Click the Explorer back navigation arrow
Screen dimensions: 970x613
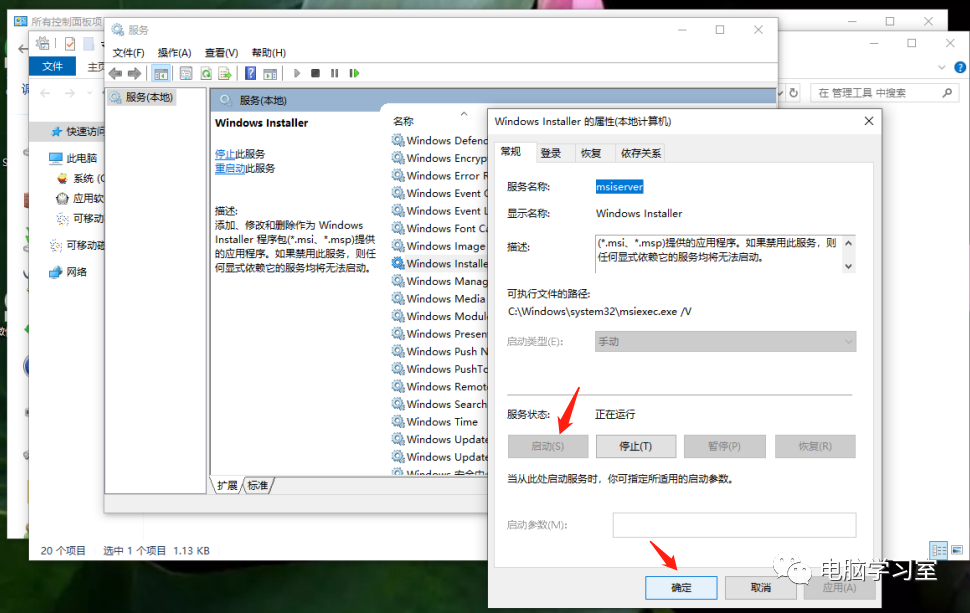[x=45, y=93]
